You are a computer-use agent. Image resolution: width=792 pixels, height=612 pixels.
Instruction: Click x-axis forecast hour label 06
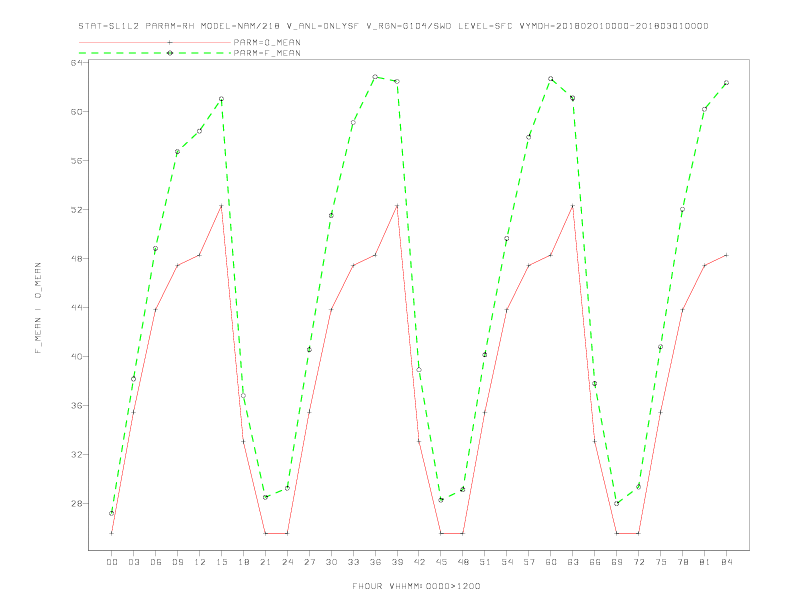[156, 562]
